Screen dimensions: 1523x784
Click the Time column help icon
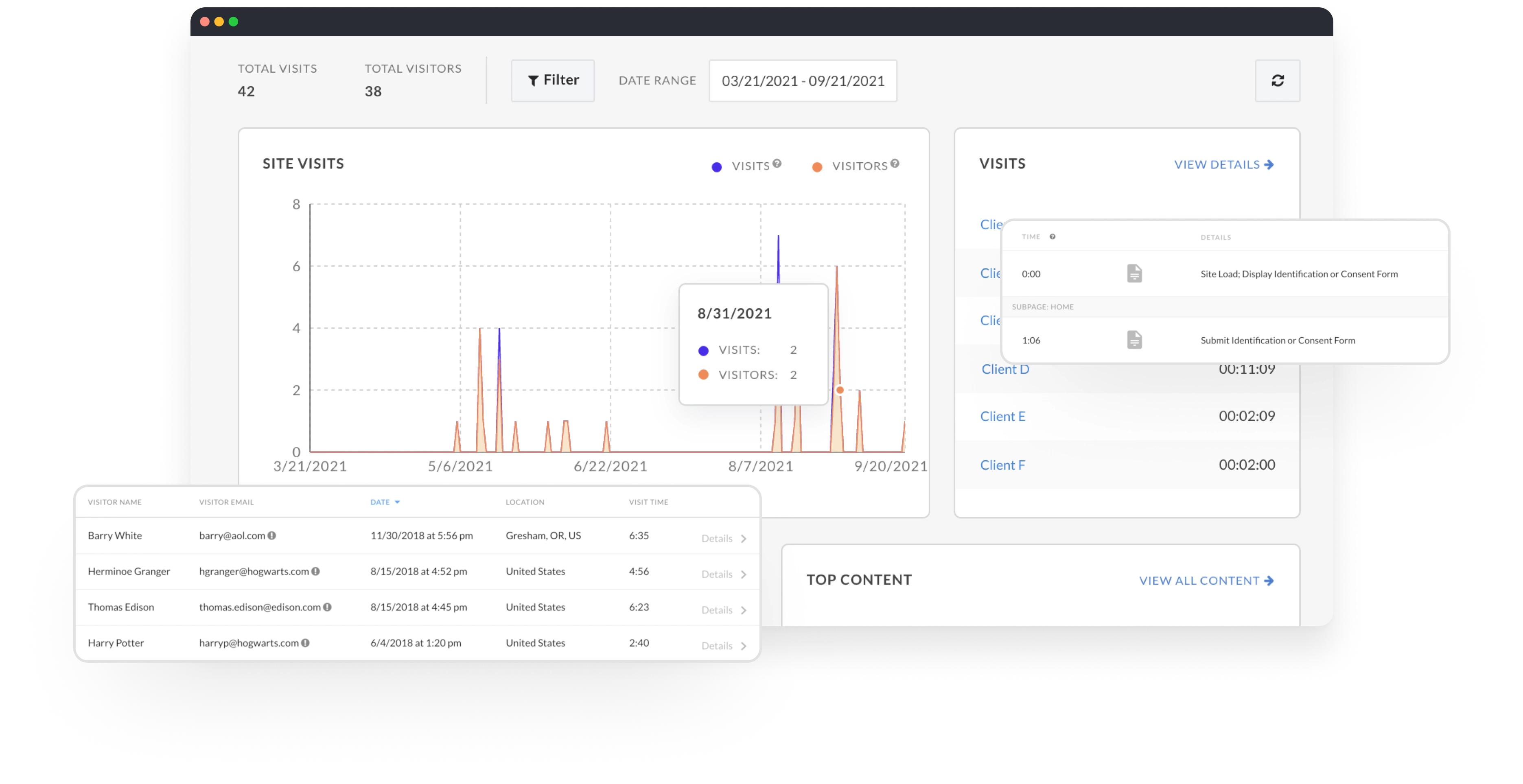point(1053,236)
